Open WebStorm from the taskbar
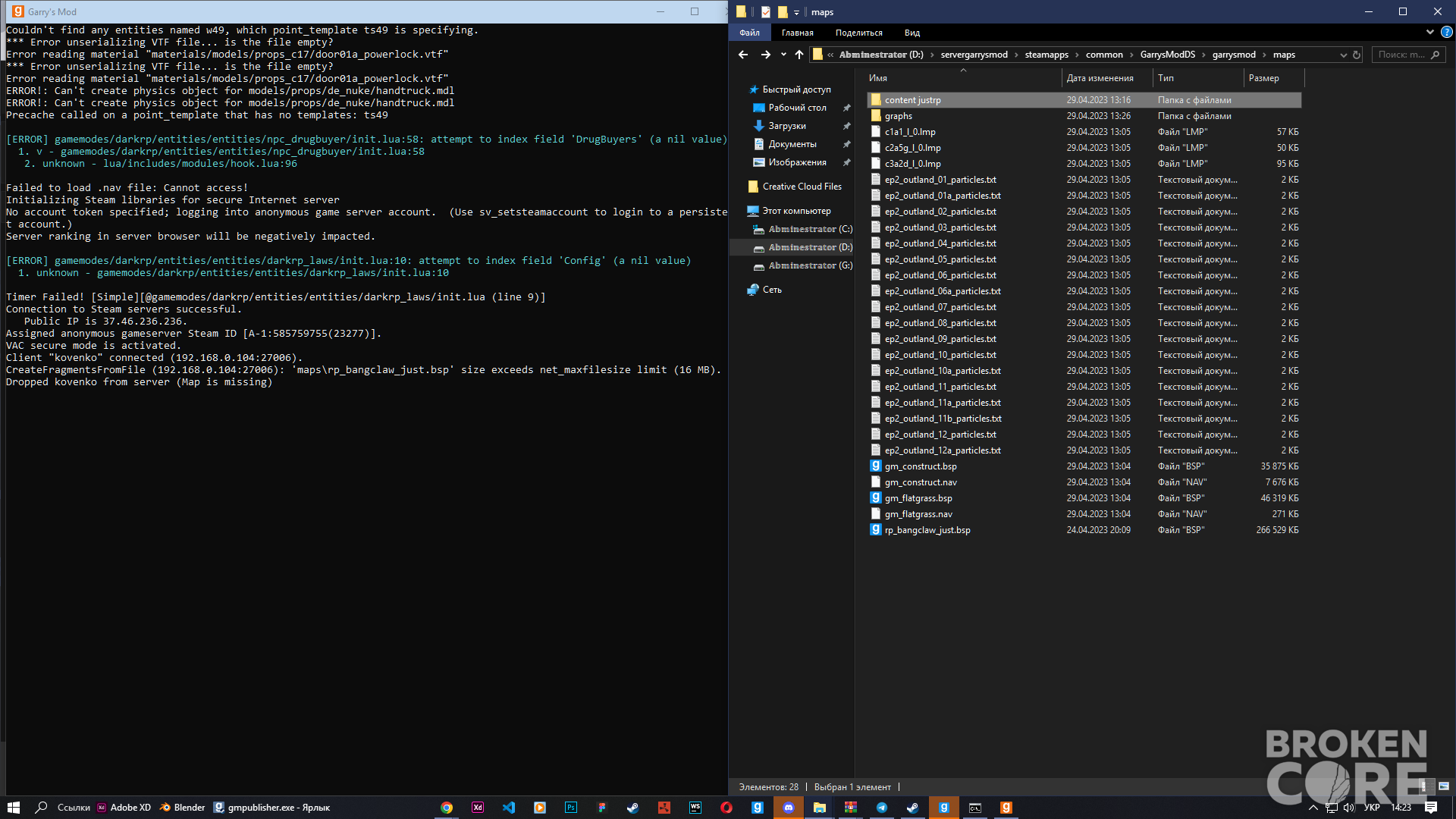 (x=695, y=808)
